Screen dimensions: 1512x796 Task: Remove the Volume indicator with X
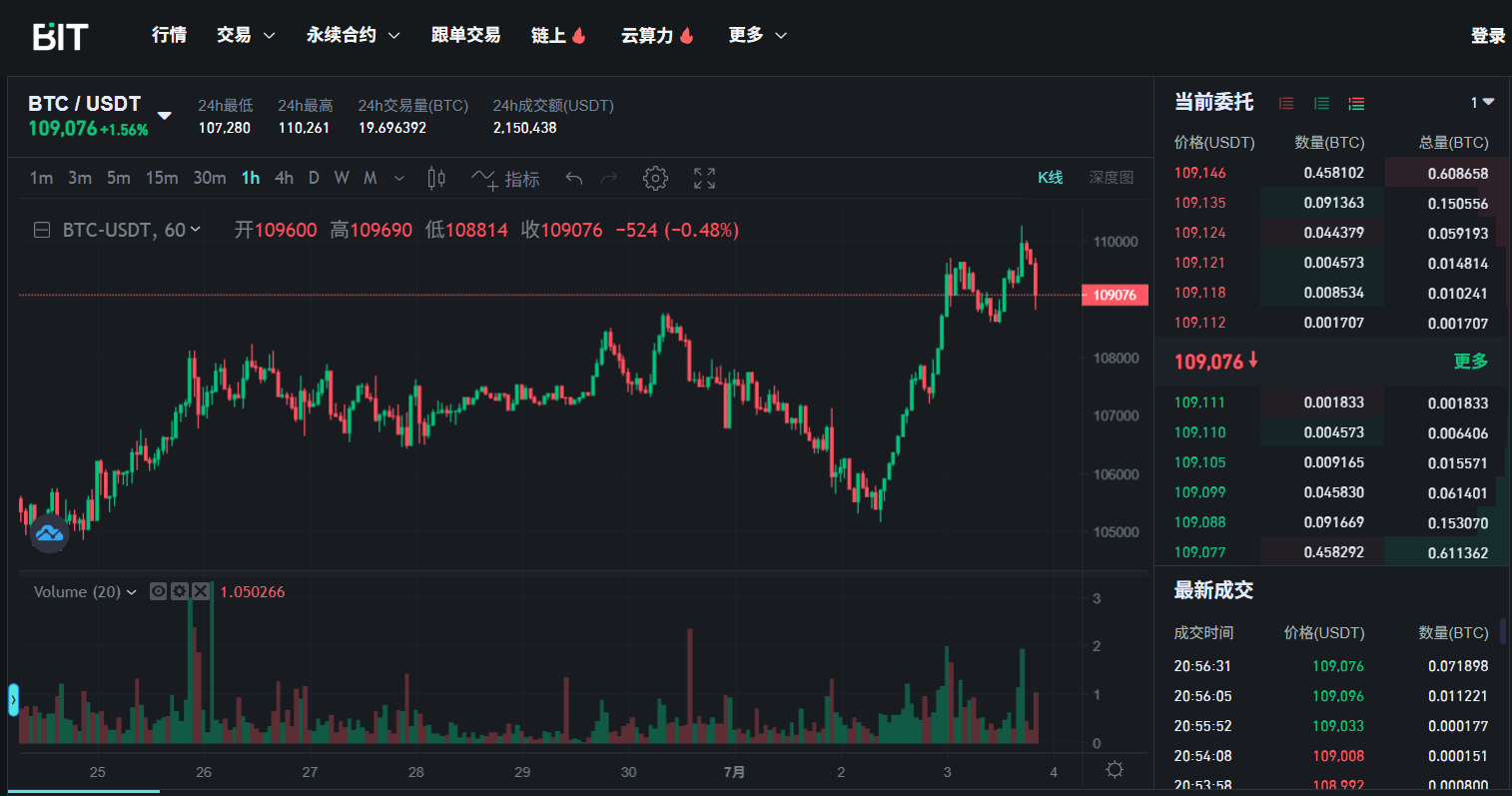(200, 591)
